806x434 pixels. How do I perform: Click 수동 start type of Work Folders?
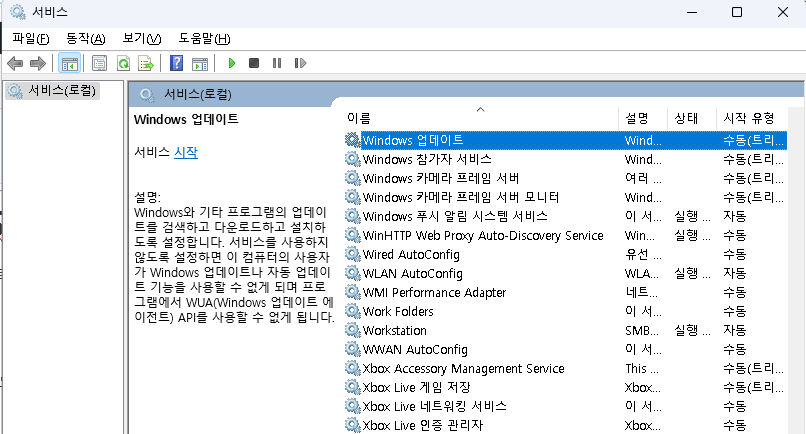[735, 312]
